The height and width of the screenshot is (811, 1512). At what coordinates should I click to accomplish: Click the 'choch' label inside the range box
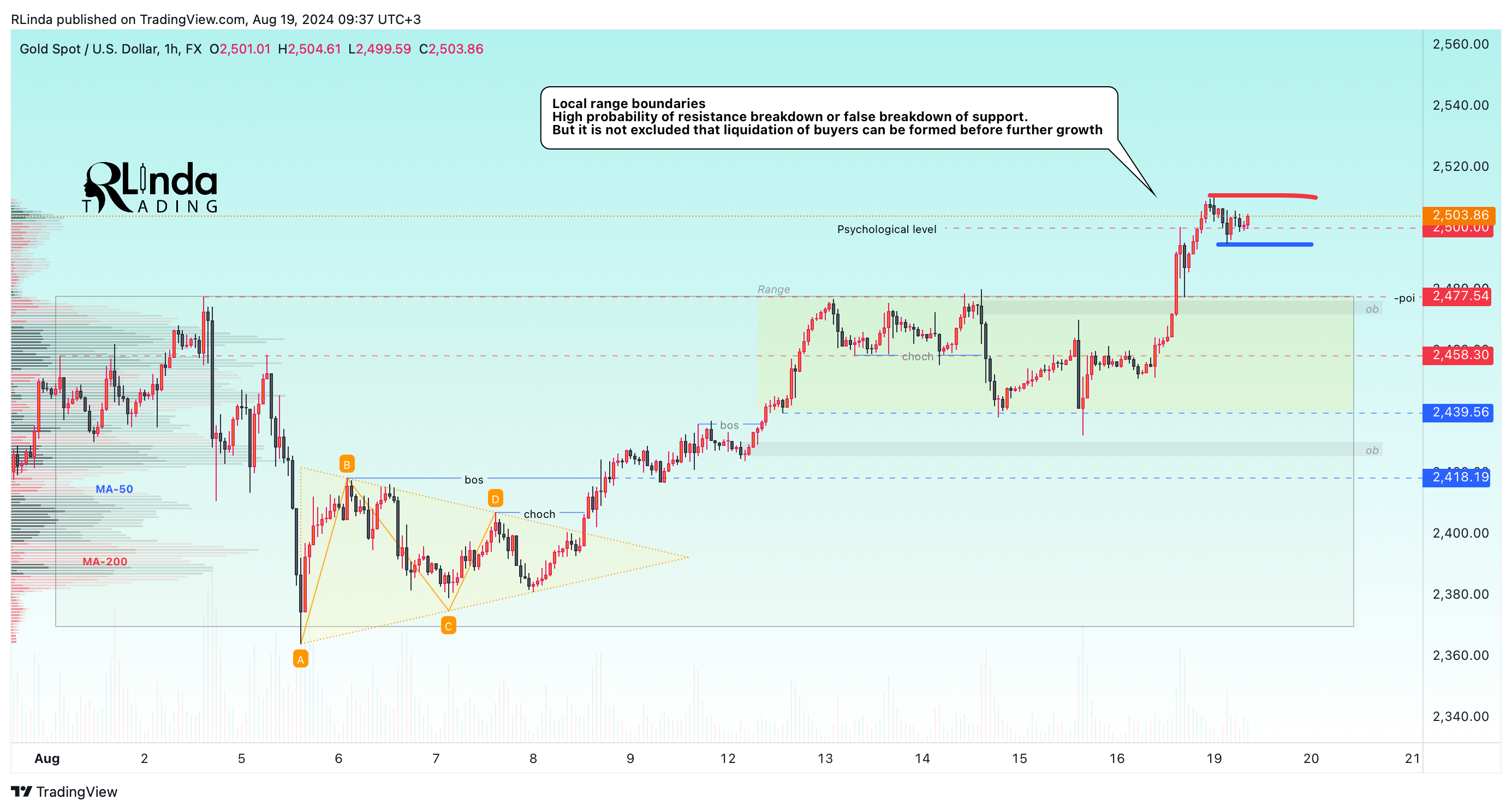918,356
